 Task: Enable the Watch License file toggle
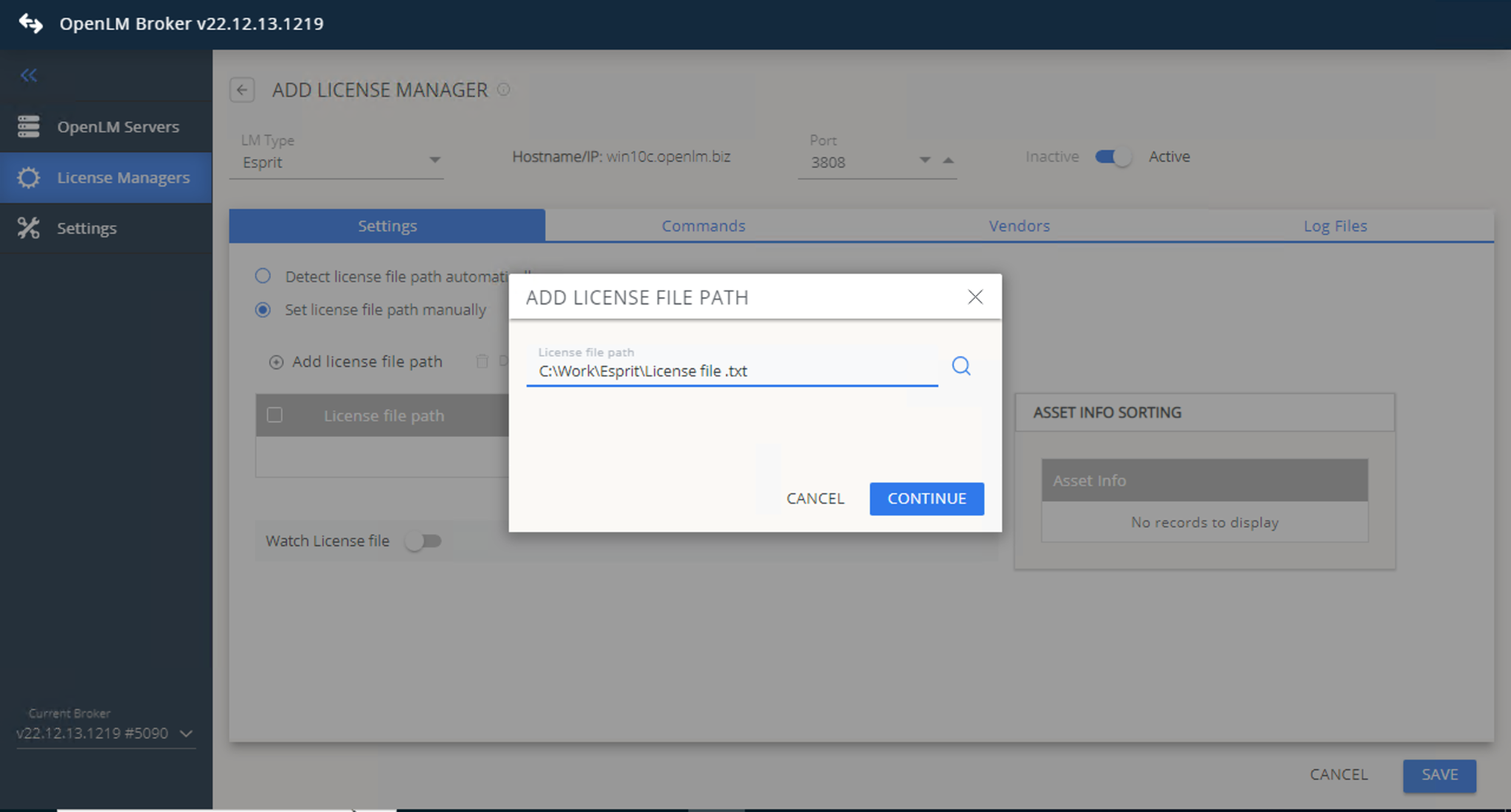(x=423, y=541)
